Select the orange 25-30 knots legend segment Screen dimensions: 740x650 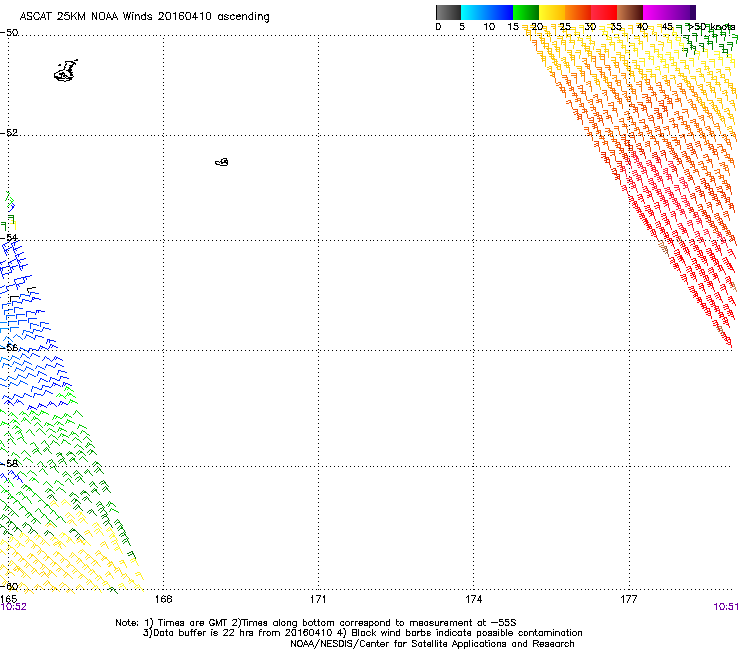[578, 12]
